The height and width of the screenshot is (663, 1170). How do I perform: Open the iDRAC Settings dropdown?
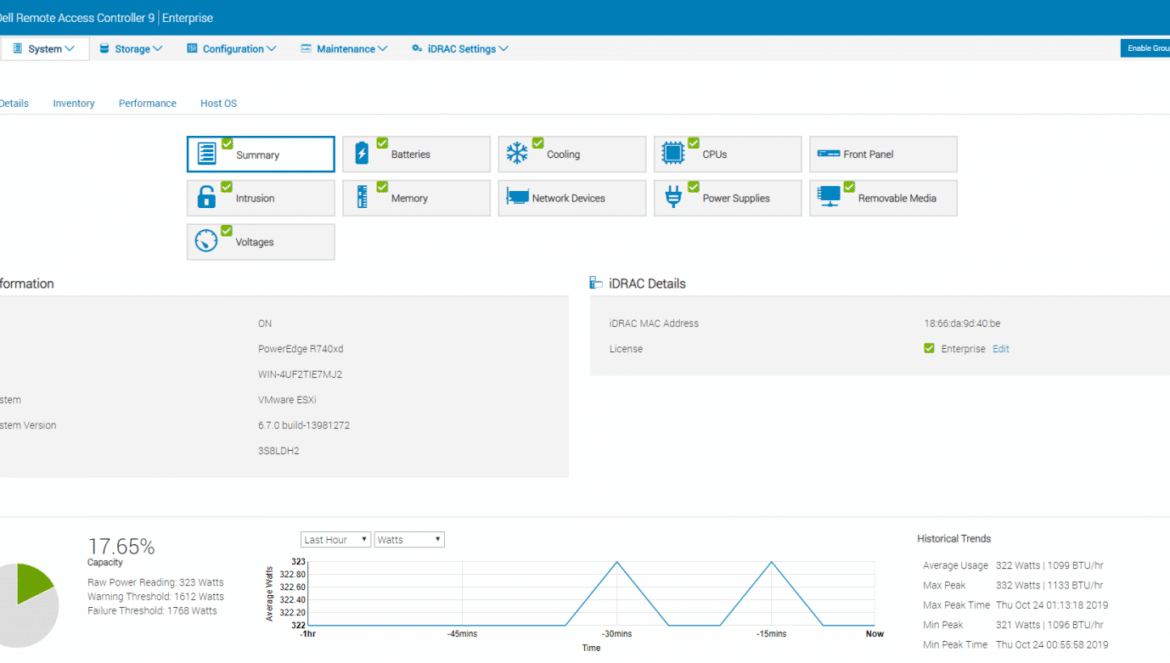pyautogui.click(x=460, y=48)
